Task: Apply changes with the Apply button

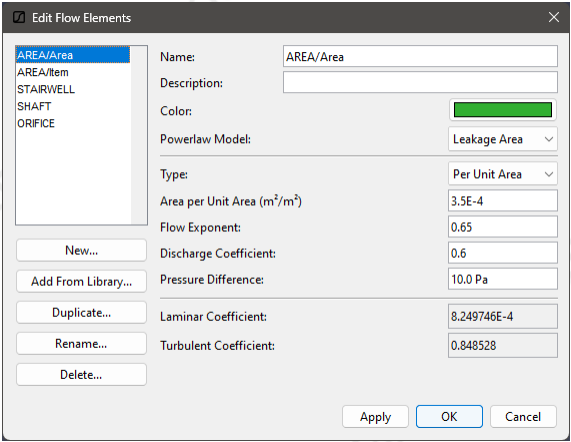Action: tap(375, 417)
